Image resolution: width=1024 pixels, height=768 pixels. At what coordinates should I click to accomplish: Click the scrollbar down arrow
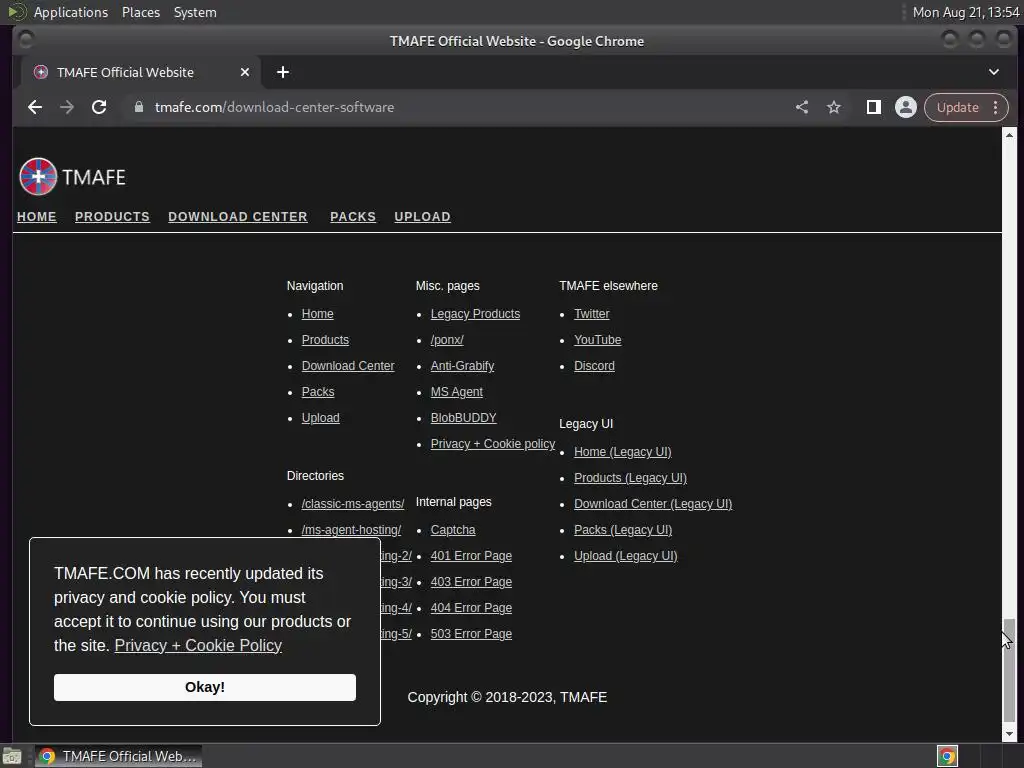(x=1009, y=734)
